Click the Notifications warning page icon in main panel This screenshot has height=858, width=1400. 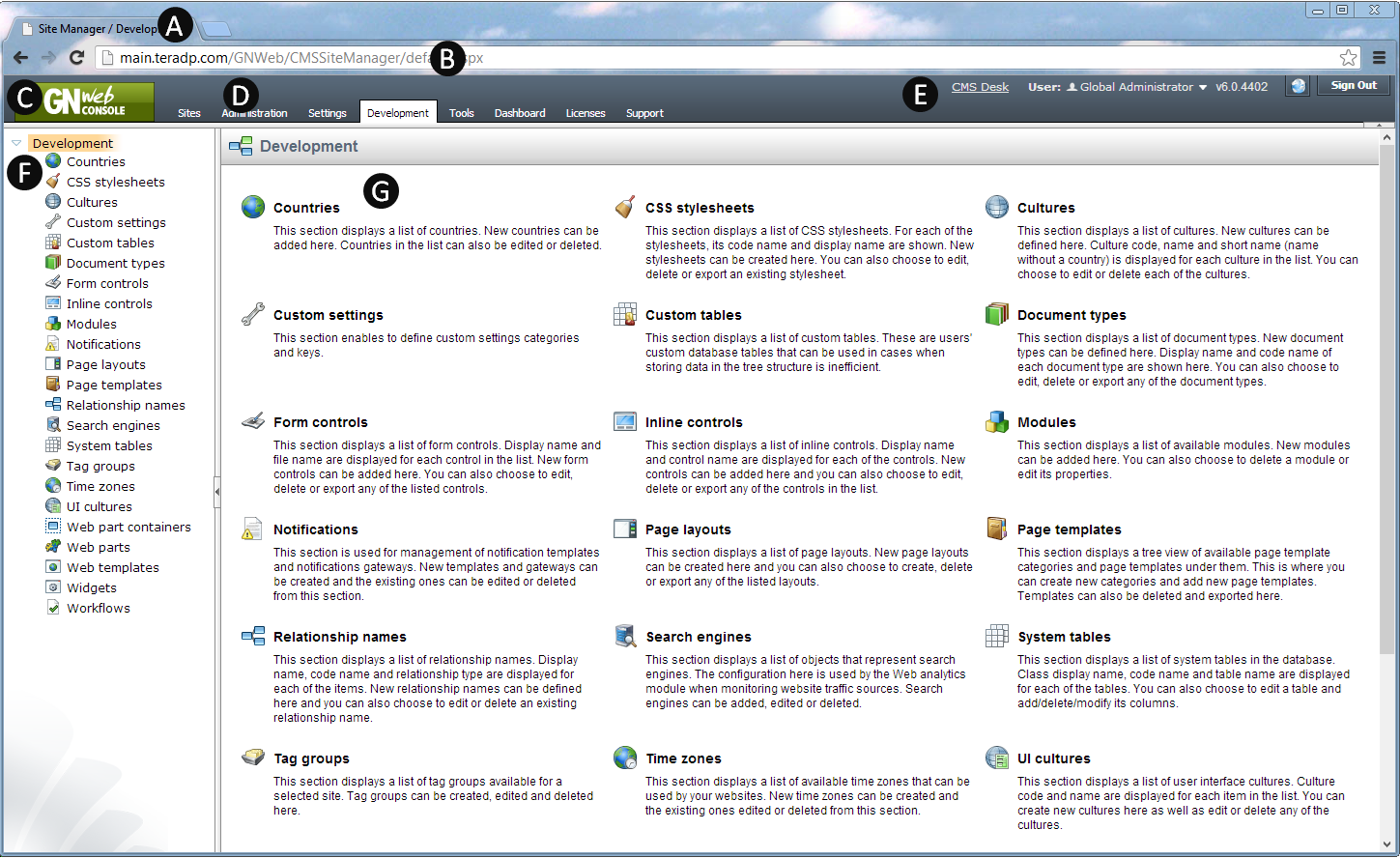[x=252, y=529]
